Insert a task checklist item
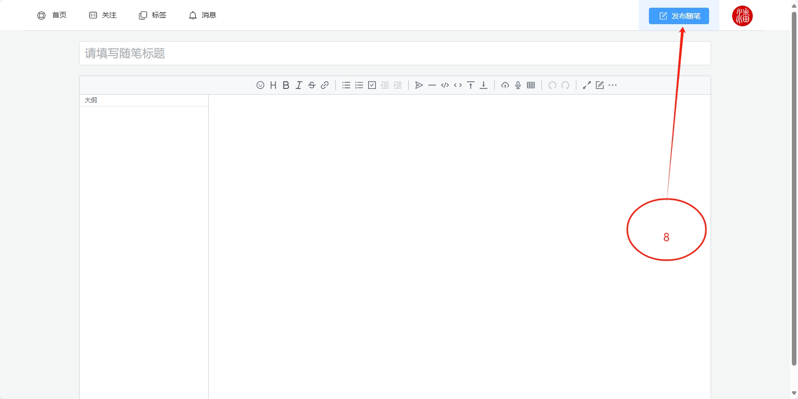Screen dimensions: 798x399 (x=372, y=86)
